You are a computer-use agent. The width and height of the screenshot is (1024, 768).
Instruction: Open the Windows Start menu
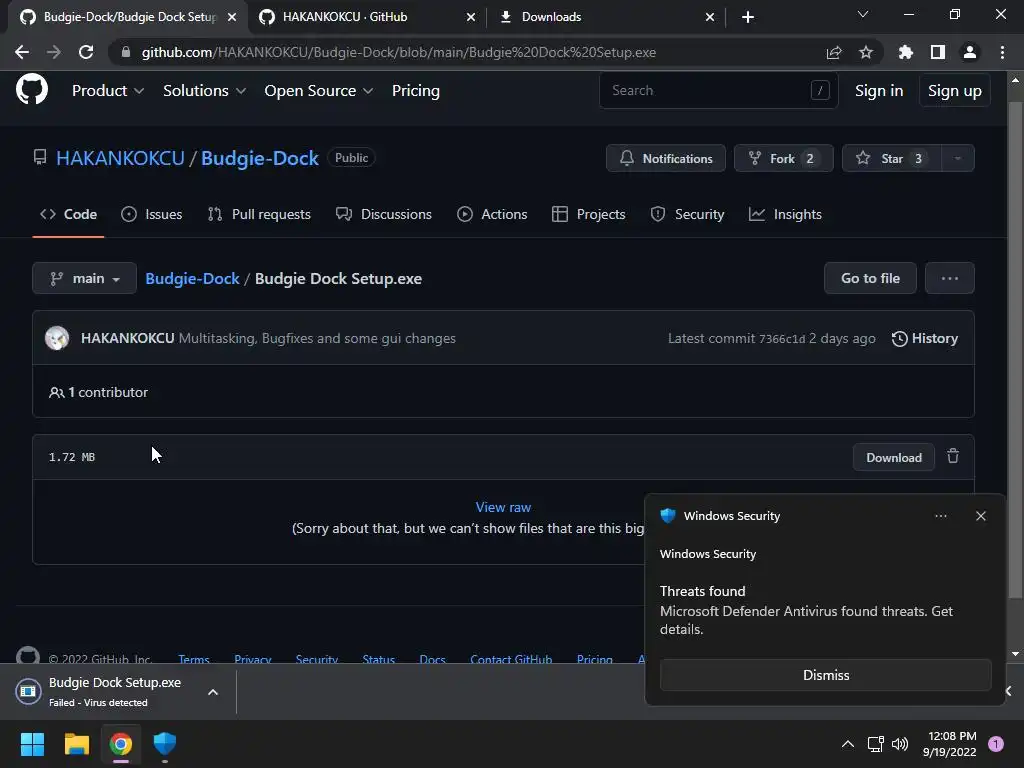32,744
